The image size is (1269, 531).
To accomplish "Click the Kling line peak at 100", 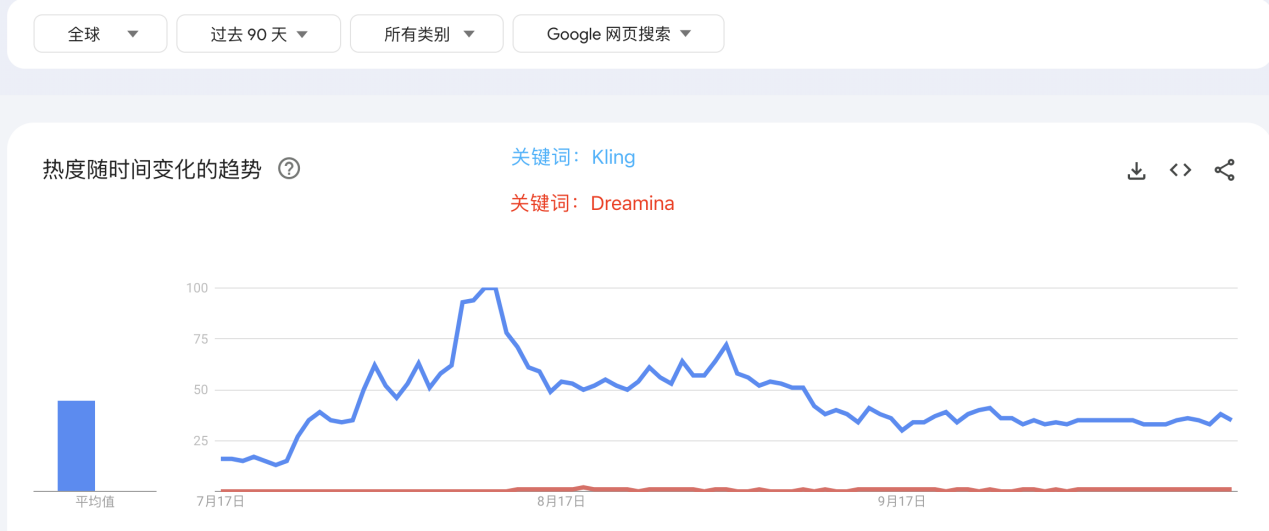I will [x=490, y=288].
